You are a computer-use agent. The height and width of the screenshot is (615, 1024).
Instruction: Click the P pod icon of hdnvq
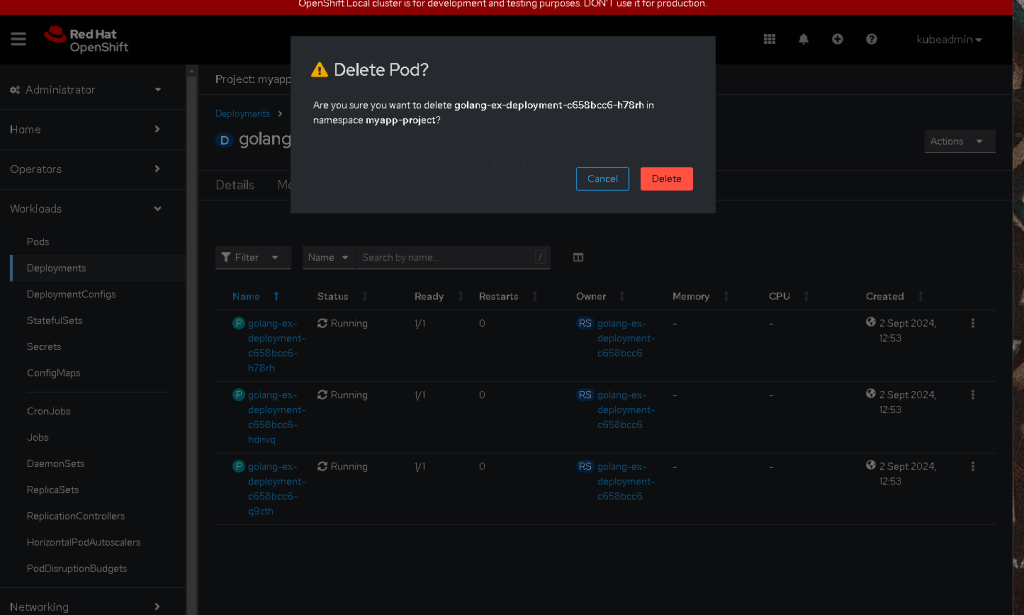[x=238, y=394]
